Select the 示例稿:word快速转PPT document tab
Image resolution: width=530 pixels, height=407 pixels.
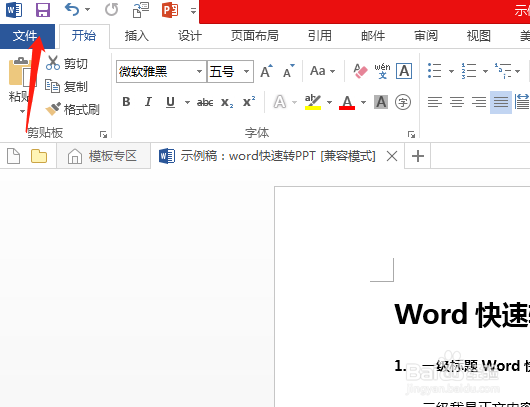[x=277, y=156]
